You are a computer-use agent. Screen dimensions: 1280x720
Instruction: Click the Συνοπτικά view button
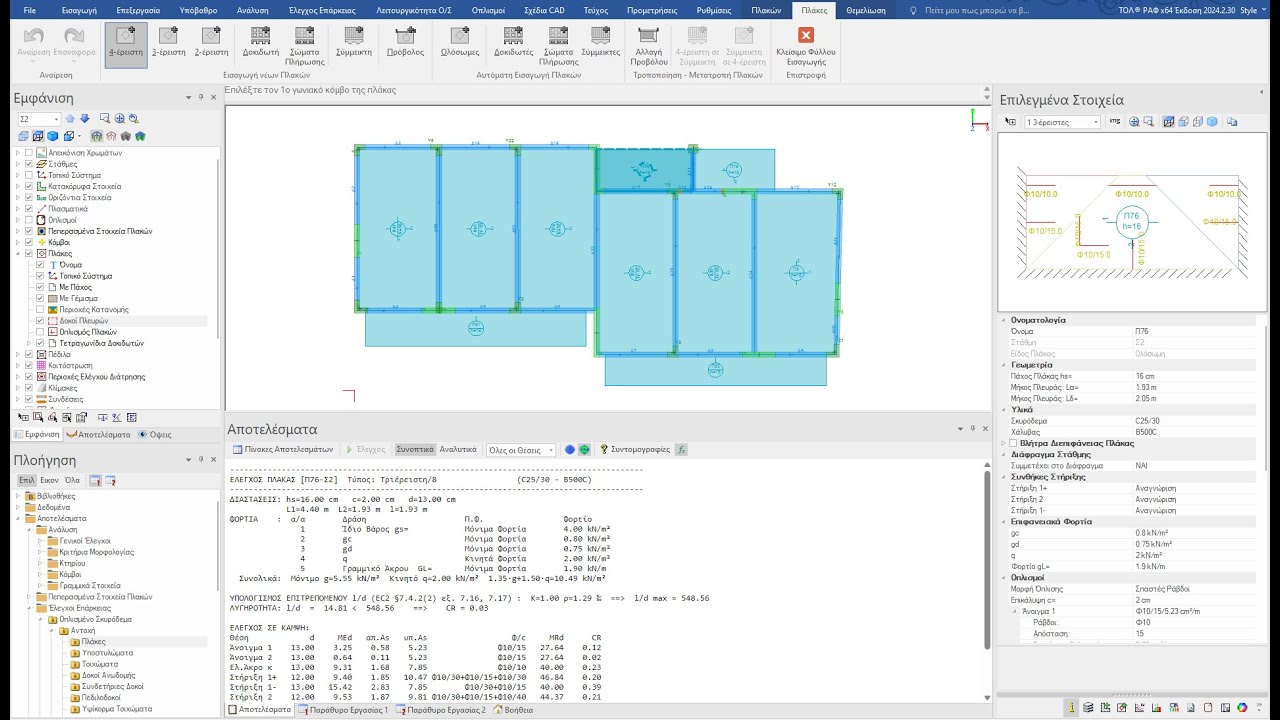click(x=414, y=450)
